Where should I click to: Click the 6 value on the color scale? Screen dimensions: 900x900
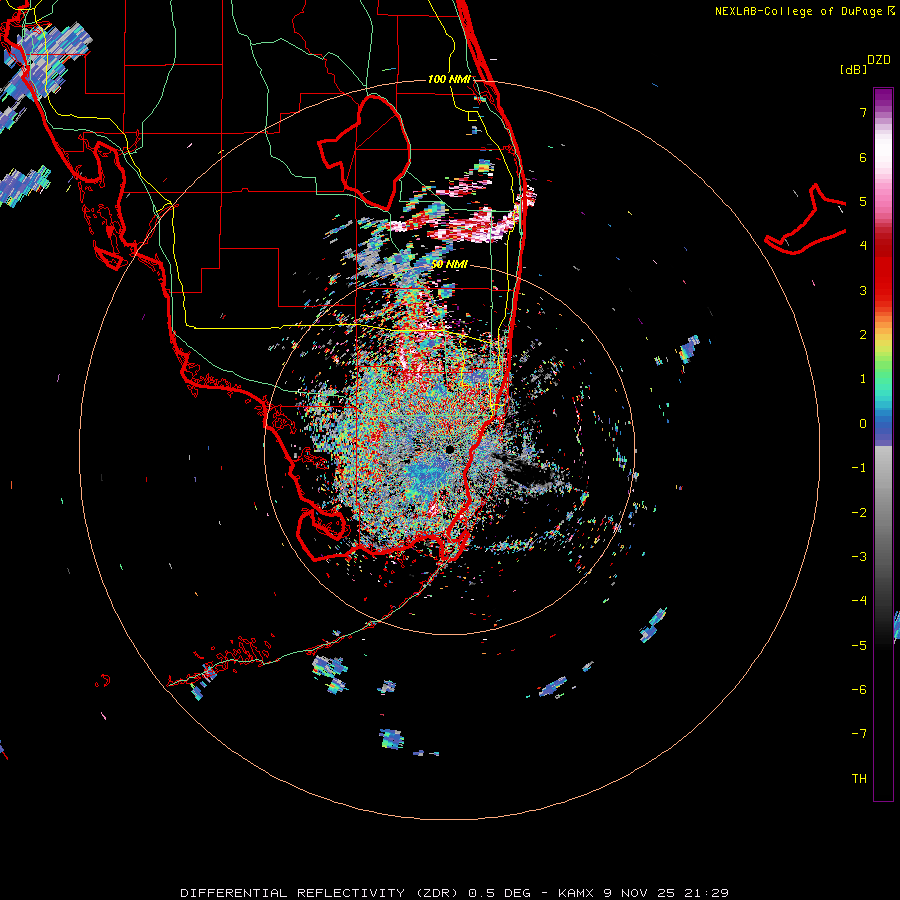[863, 157]
